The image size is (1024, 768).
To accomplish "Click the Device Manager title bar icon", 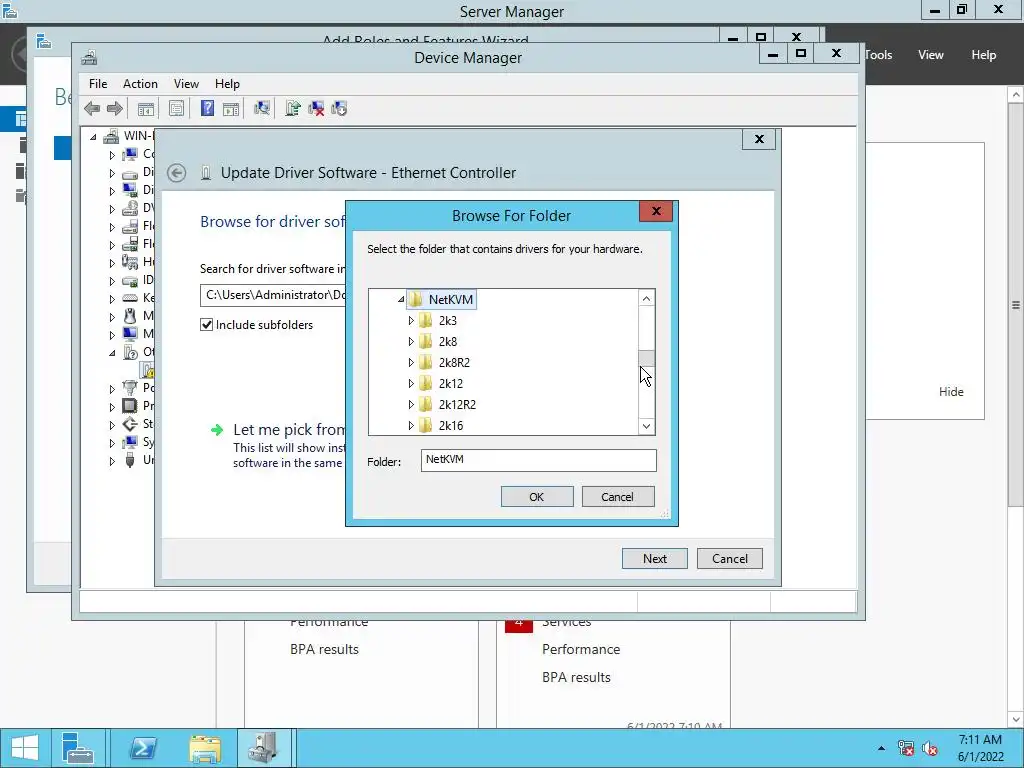I will coord(89,58).
